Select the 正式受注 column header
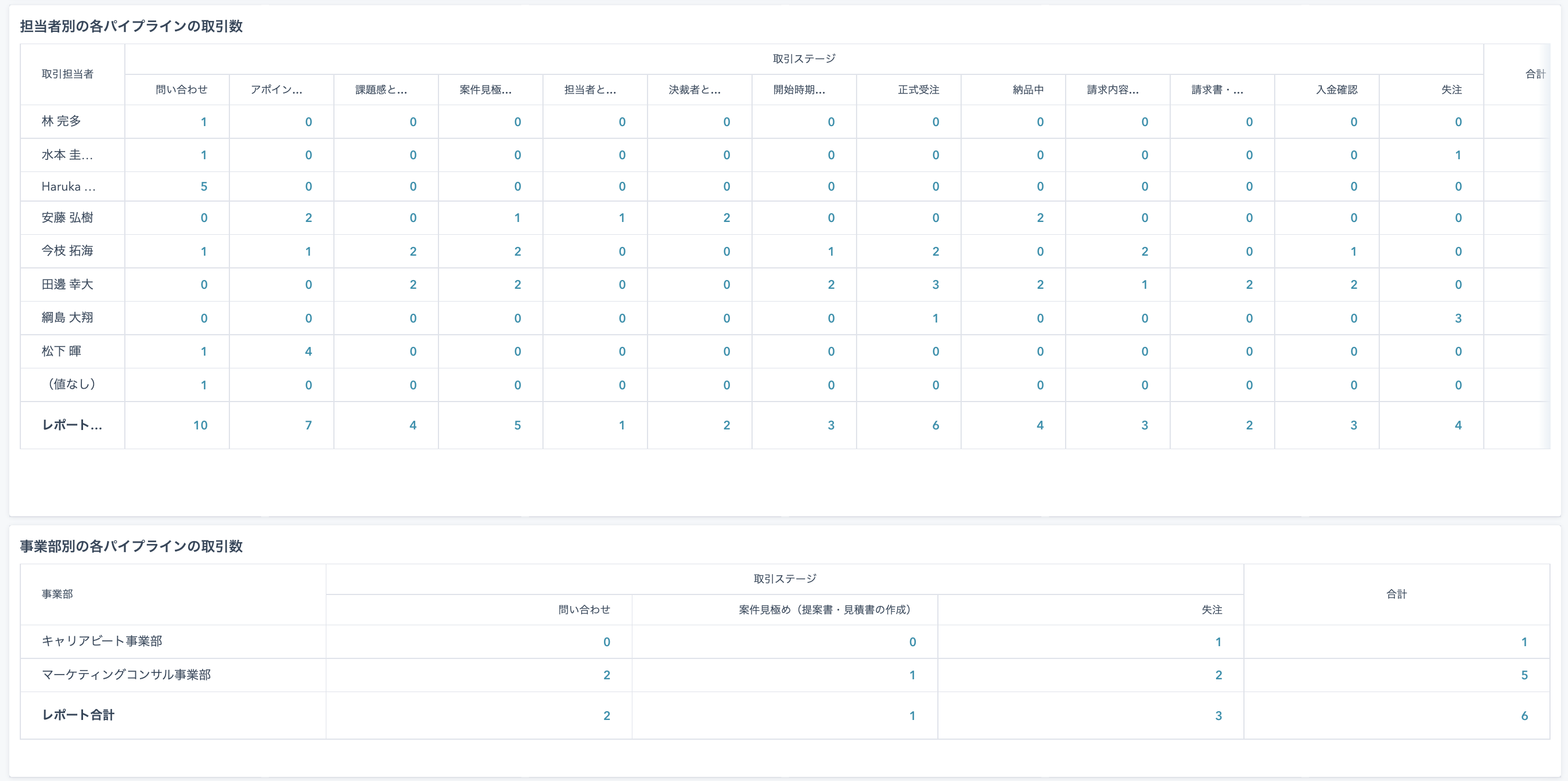This screenshot has height=781, width=1568. (x=919, y=89)
